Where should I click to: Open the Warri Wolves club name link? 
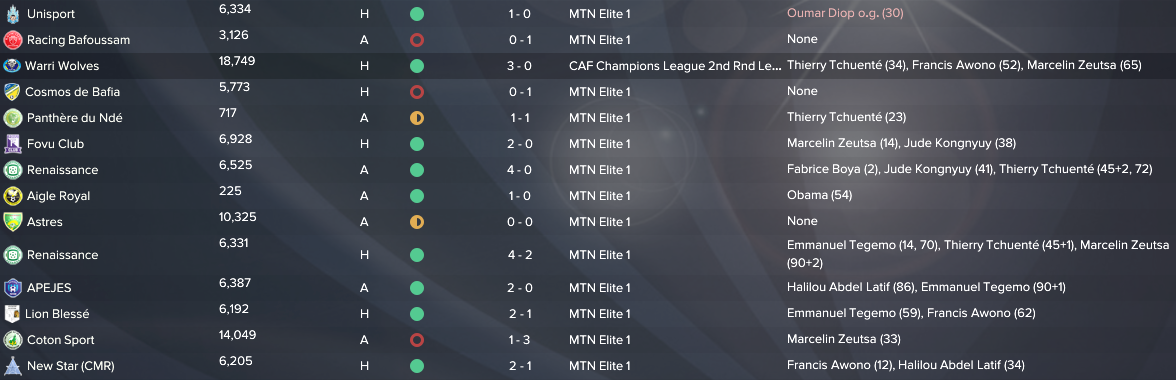point(62,66)
